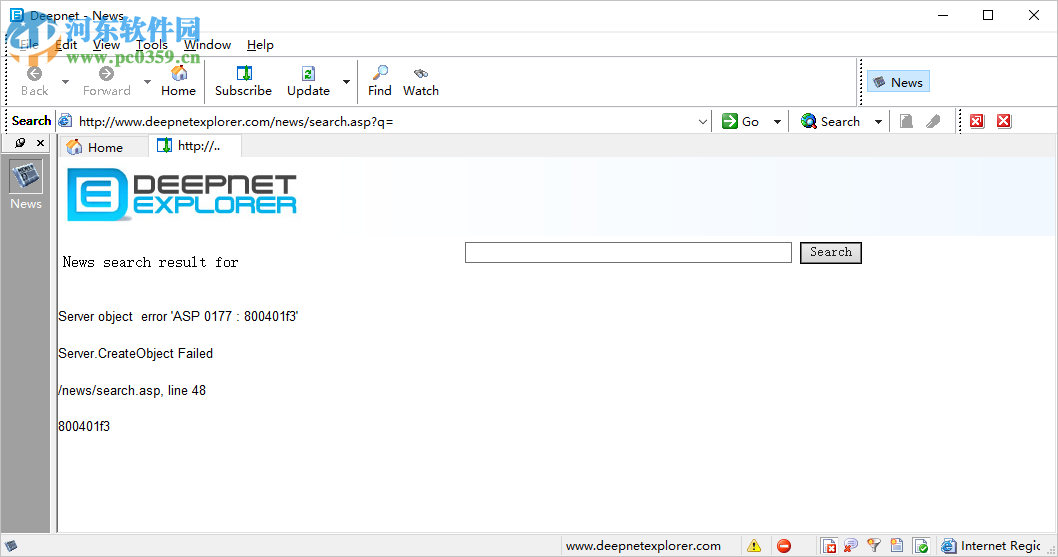Click the Deepnet Explorer logo
1058x557 pixels.
(182, 194)
